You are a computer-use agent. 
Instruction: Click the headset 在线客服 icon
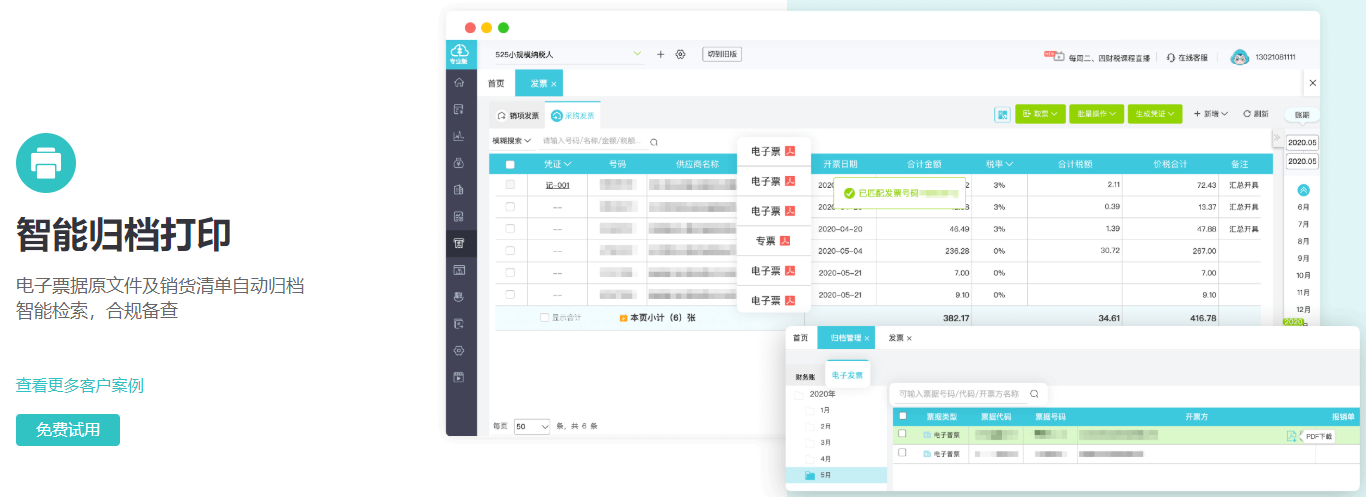(x=1171, y=57)
